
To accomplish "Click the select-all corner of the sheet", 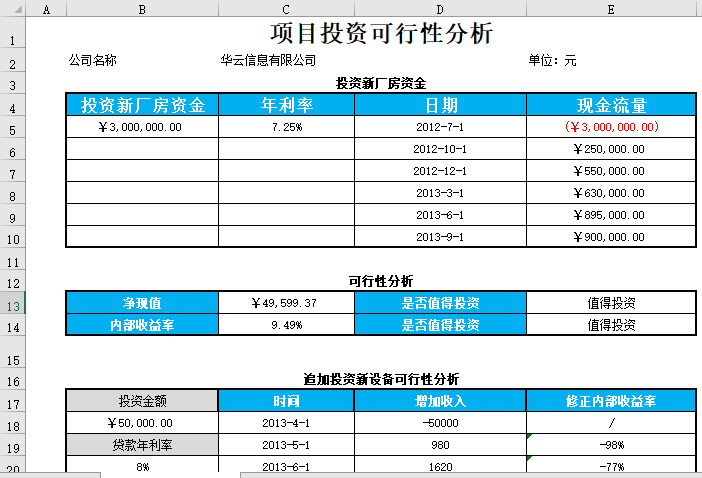I will 12,8.
